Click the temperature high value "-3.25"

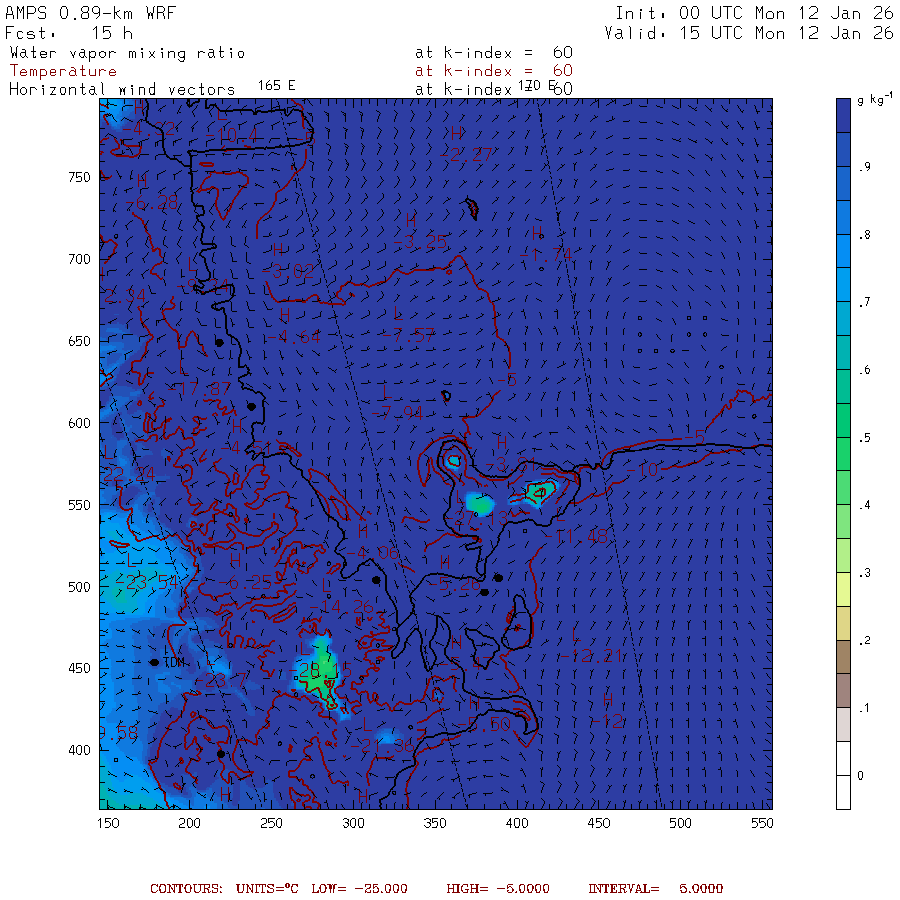pos(420,242)
